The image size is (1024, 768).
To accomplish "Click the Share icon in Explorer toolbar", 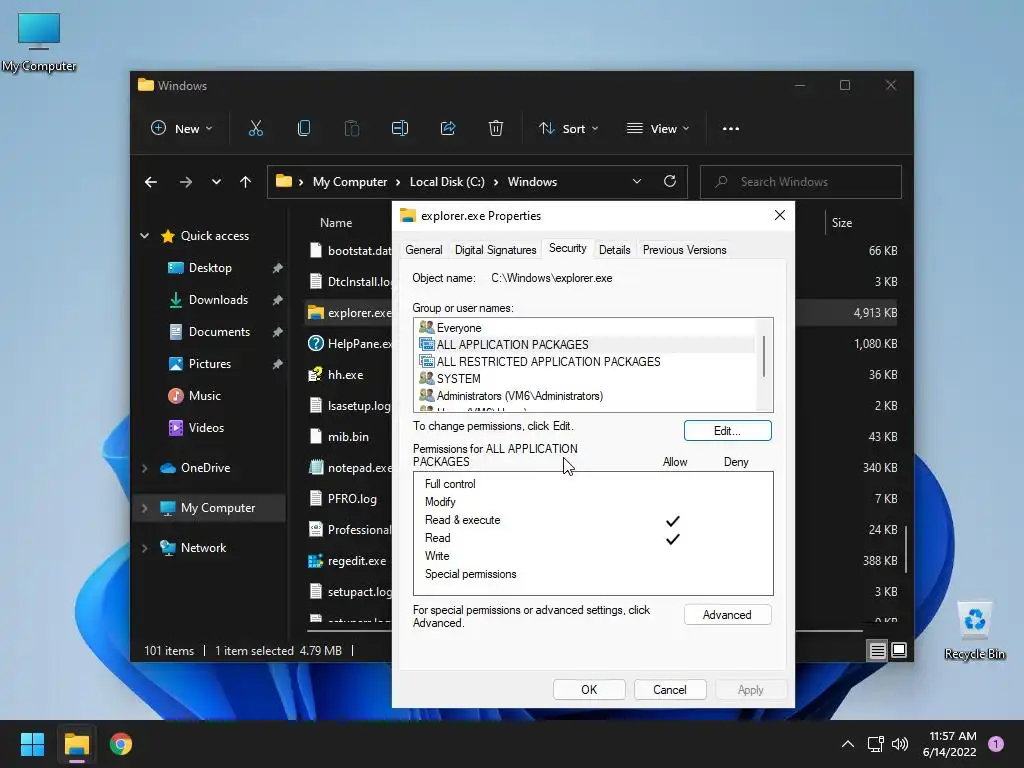I will coord(448,129).
